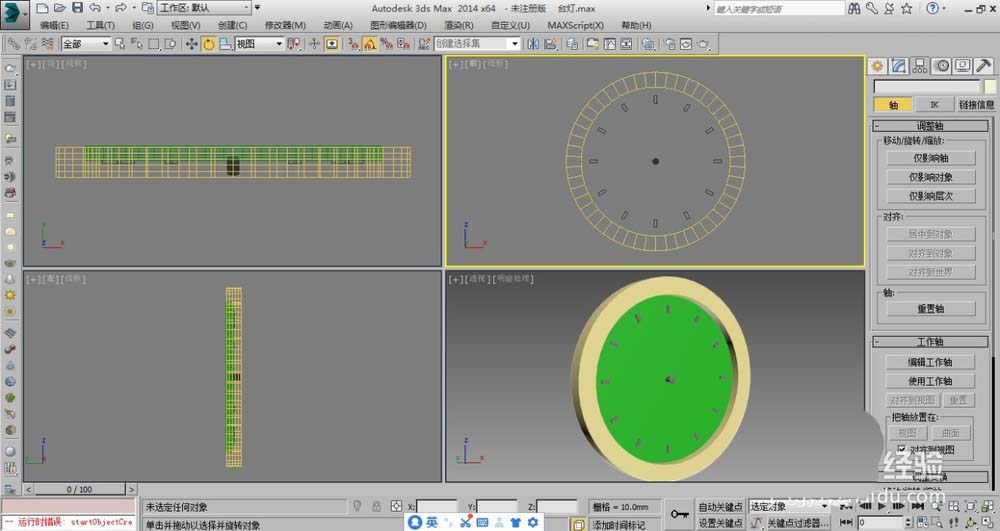Expand the undo history arrow
The width and height of the screenshot is (1000, 531).
pyautogui.click(x=107, y=8)
